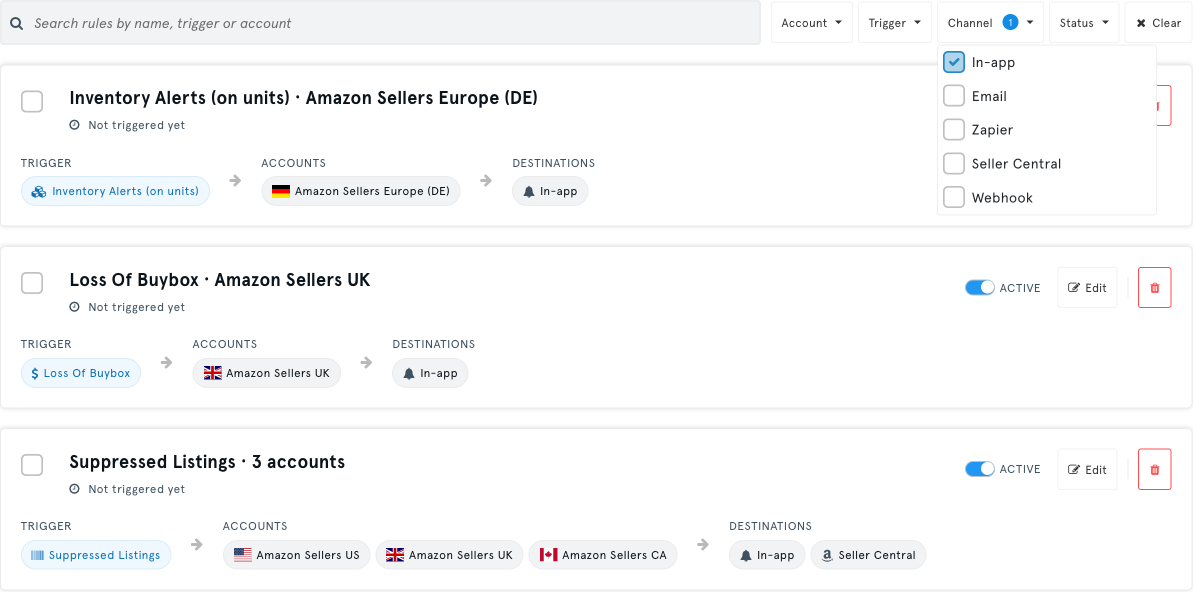
Task: Select the Suppressed Listings rule checkbox
Action: point(32,465)
